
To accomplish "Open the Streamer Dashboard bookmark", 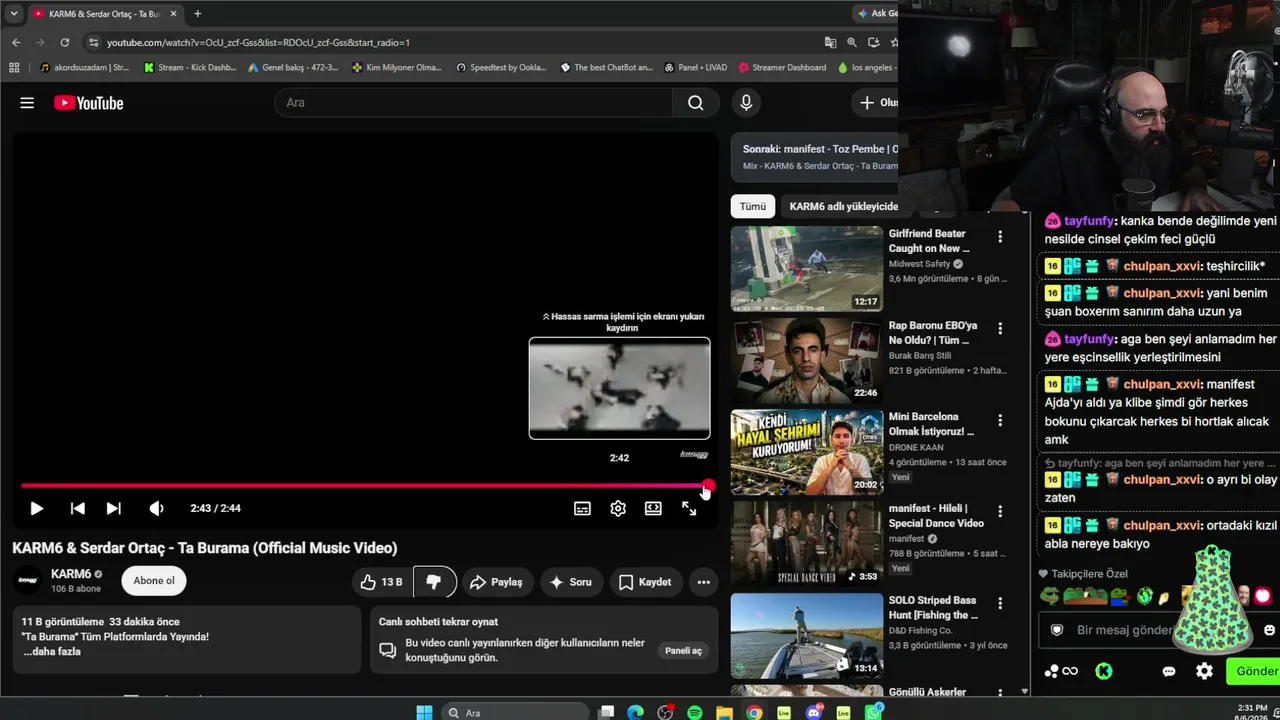I will [x=782, y=68].
